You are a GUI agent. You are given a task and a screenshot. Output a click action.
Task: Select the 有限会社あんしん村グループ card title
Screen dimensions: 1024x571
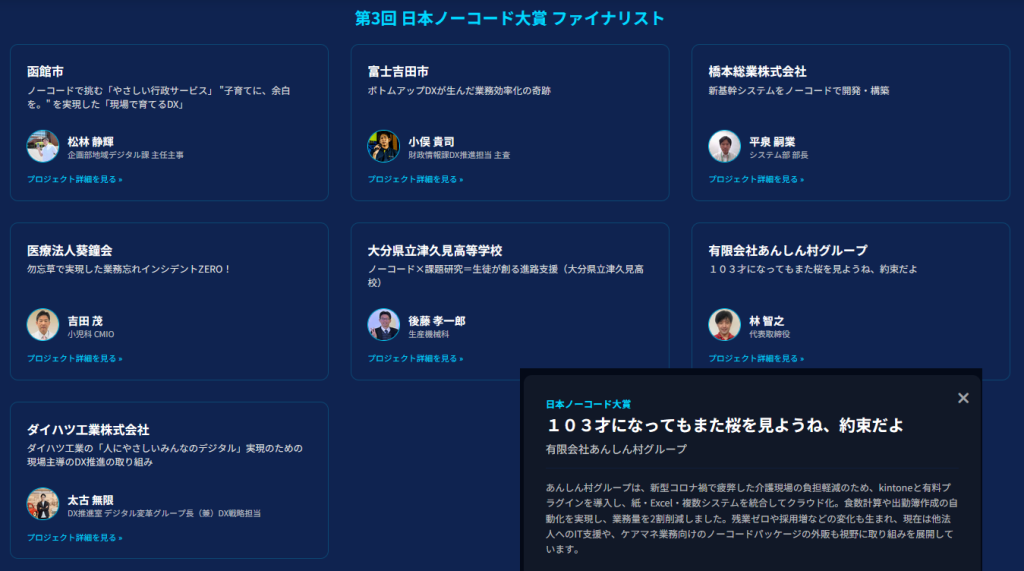tap(788, 250)
